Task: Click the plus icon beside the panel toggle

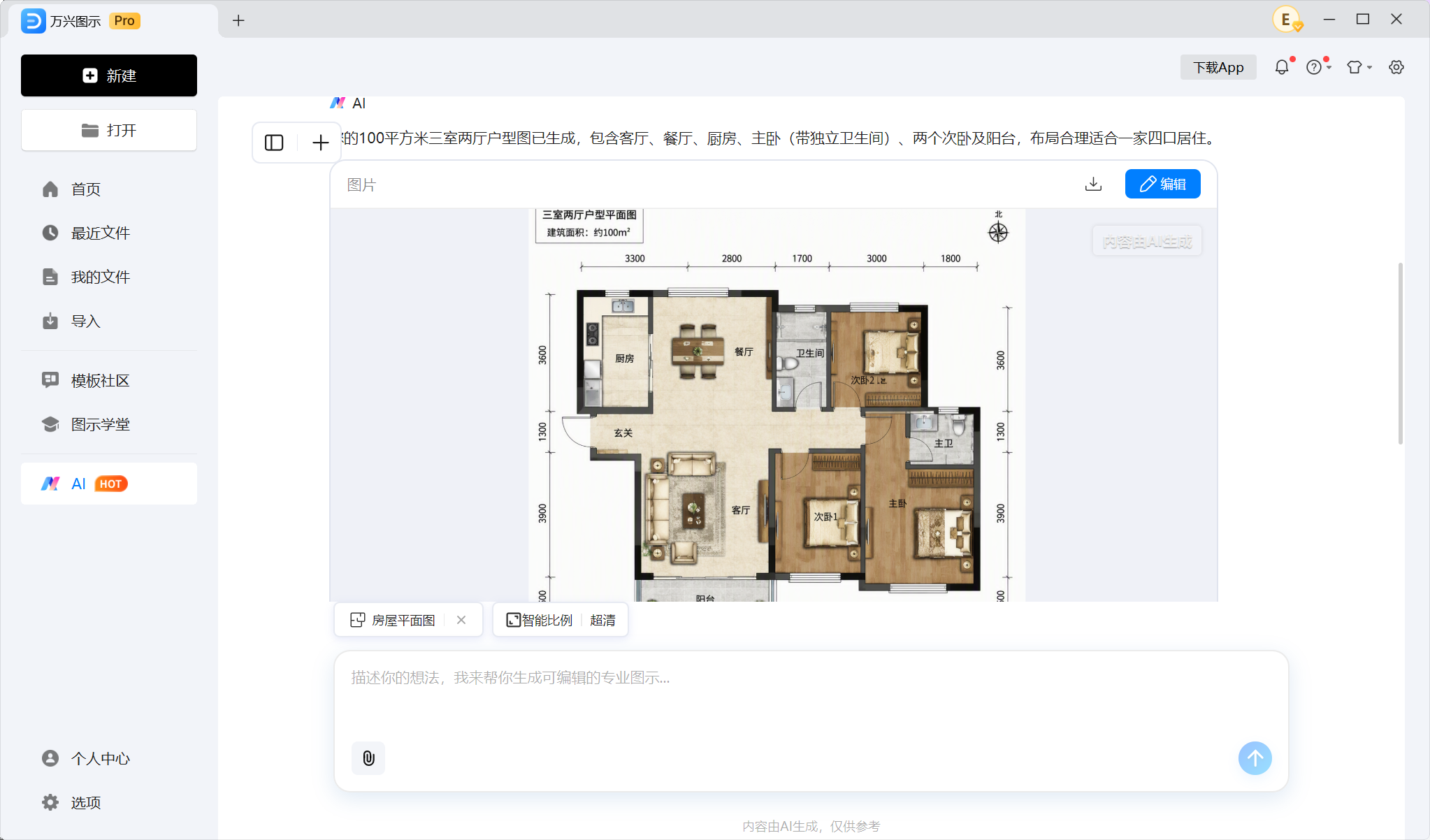Action: tap(320, 143)
